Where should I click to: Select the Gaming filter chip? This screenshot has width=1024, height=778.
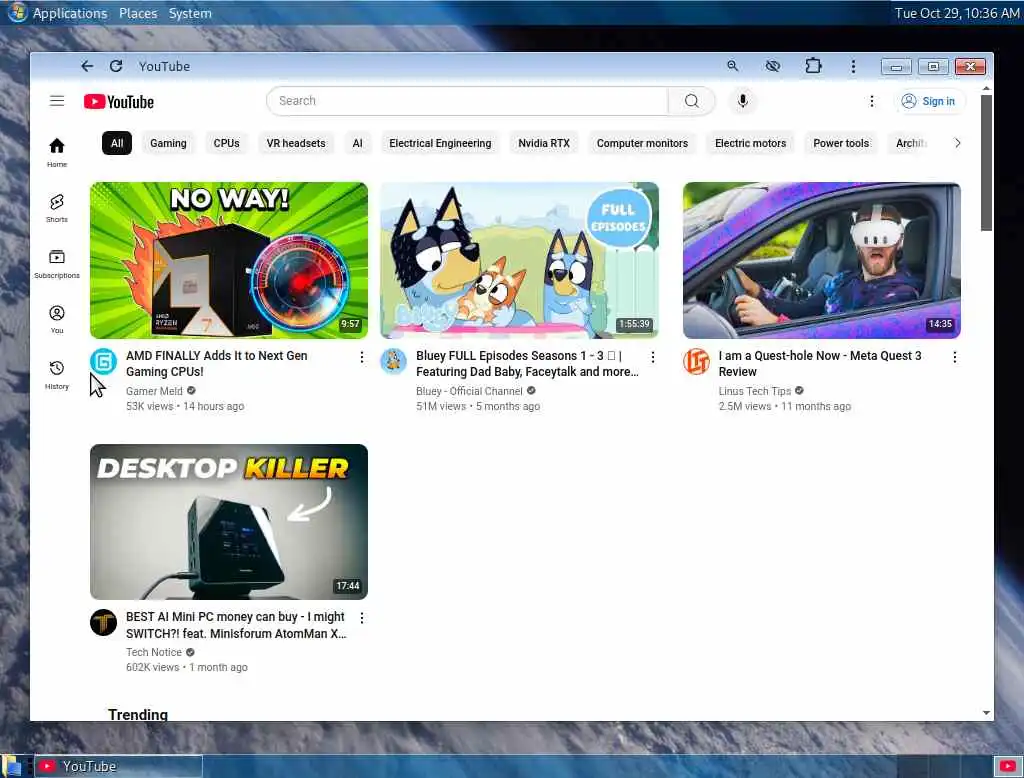[168, 143]
